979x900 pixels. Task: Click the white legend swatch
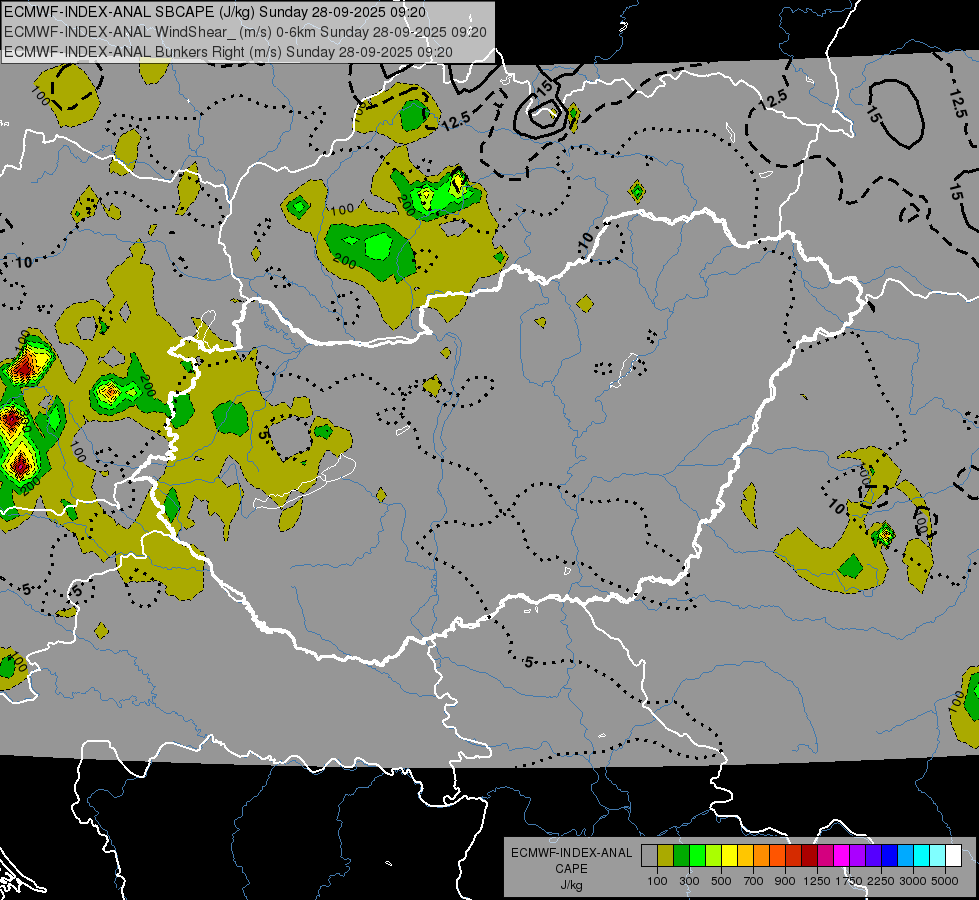pyautogui.click(x=953, y=856)
